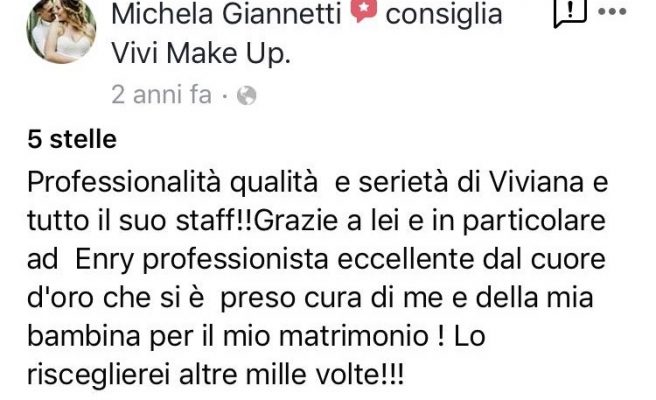Open the three-dot more options menu

tap(612, 12)
